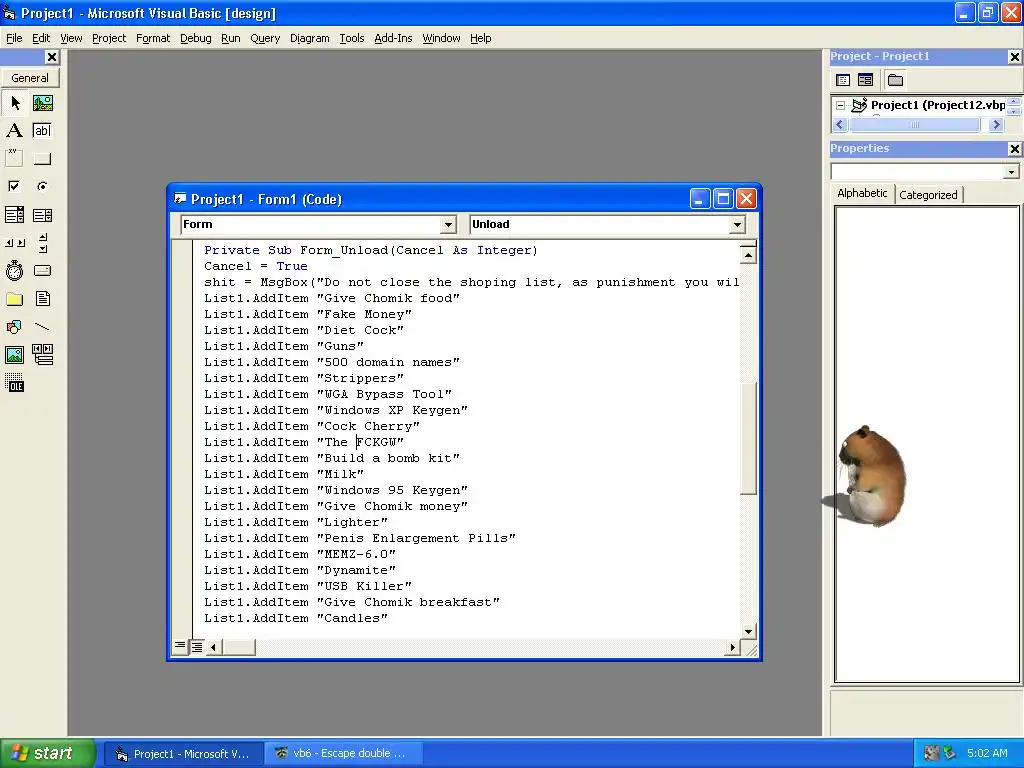
Task: Switch to the Categorized properties tab
Action: (x=928, y=195)
